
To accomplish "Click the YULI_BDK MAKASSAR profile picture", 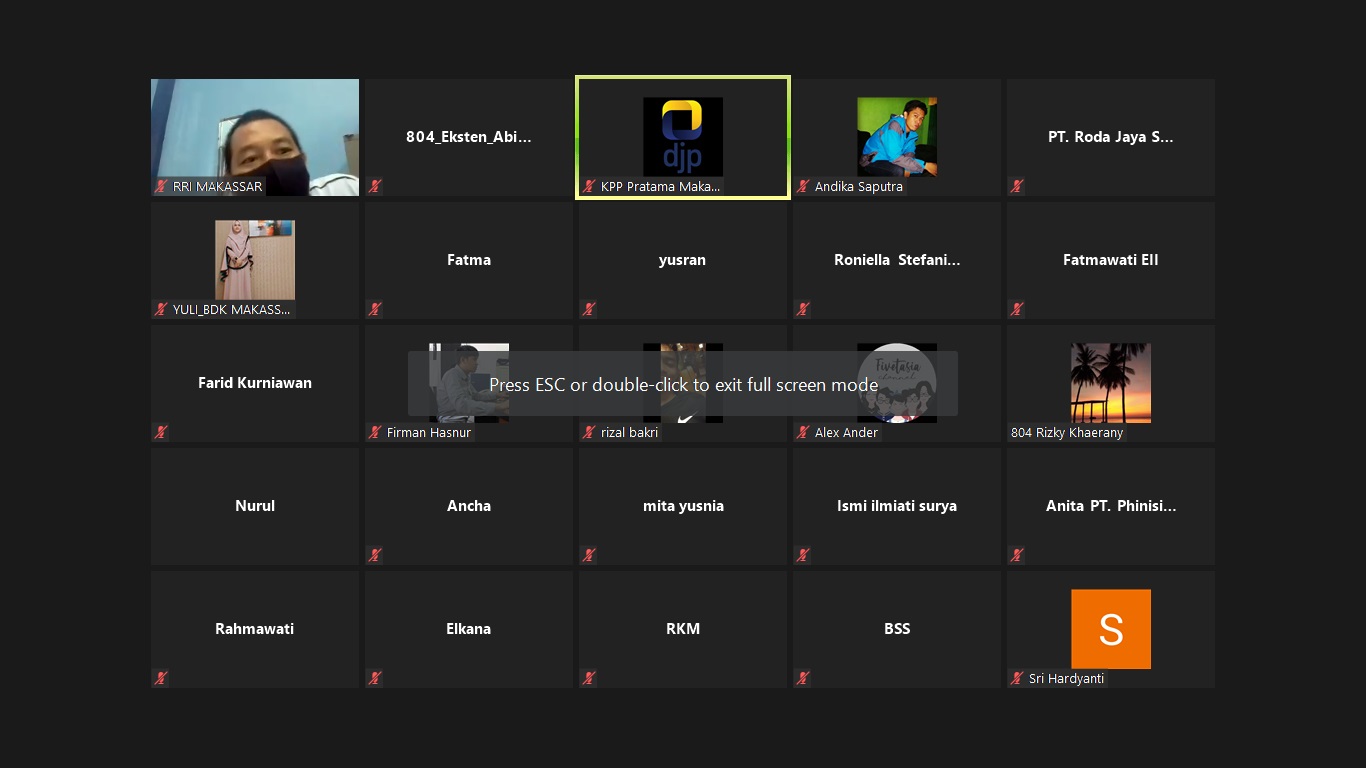I will pos(255,259).
